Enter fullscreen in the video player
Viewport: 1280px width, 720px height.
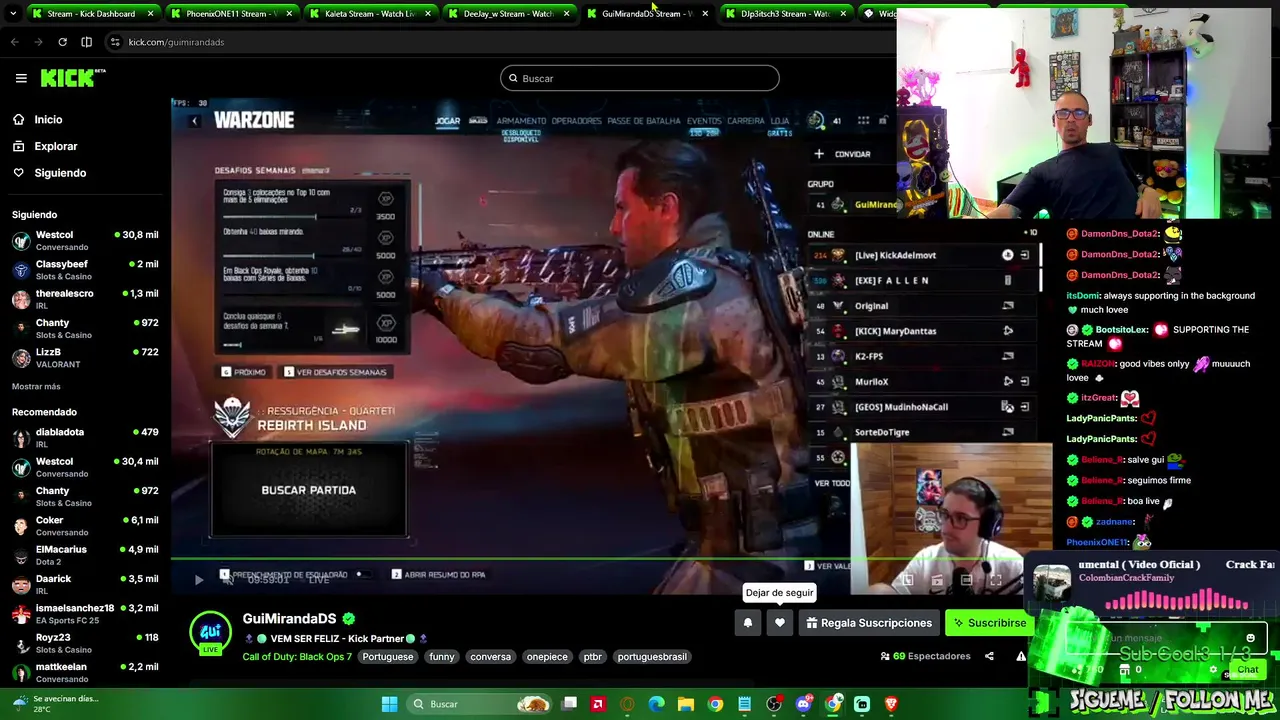pos(995,579)
